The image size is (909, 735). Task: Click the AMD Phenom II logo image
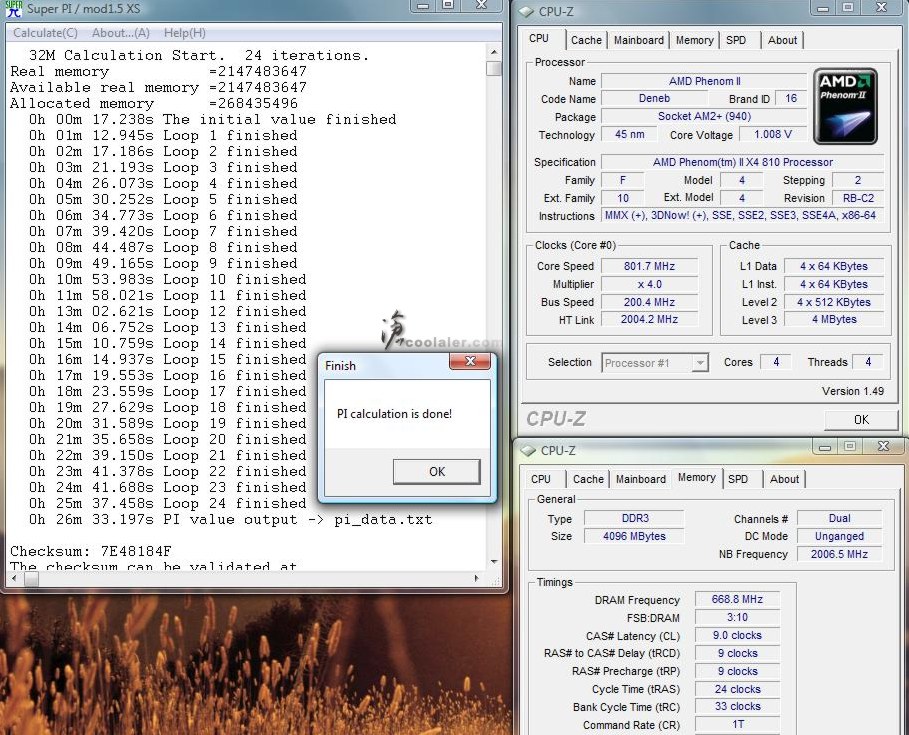click(x=845, y=106)
